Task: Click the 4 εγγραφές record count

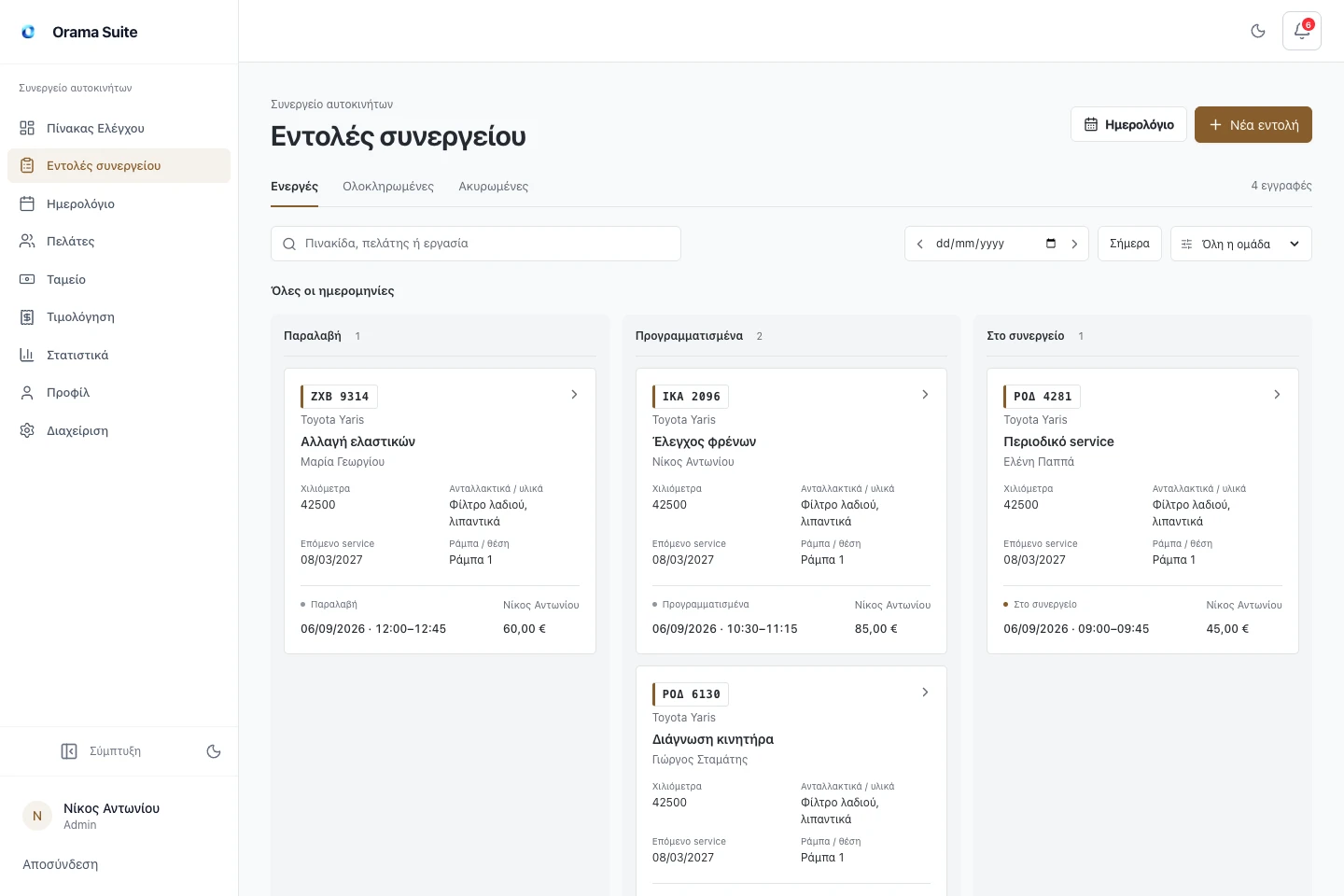Action: pos(1281,186)
